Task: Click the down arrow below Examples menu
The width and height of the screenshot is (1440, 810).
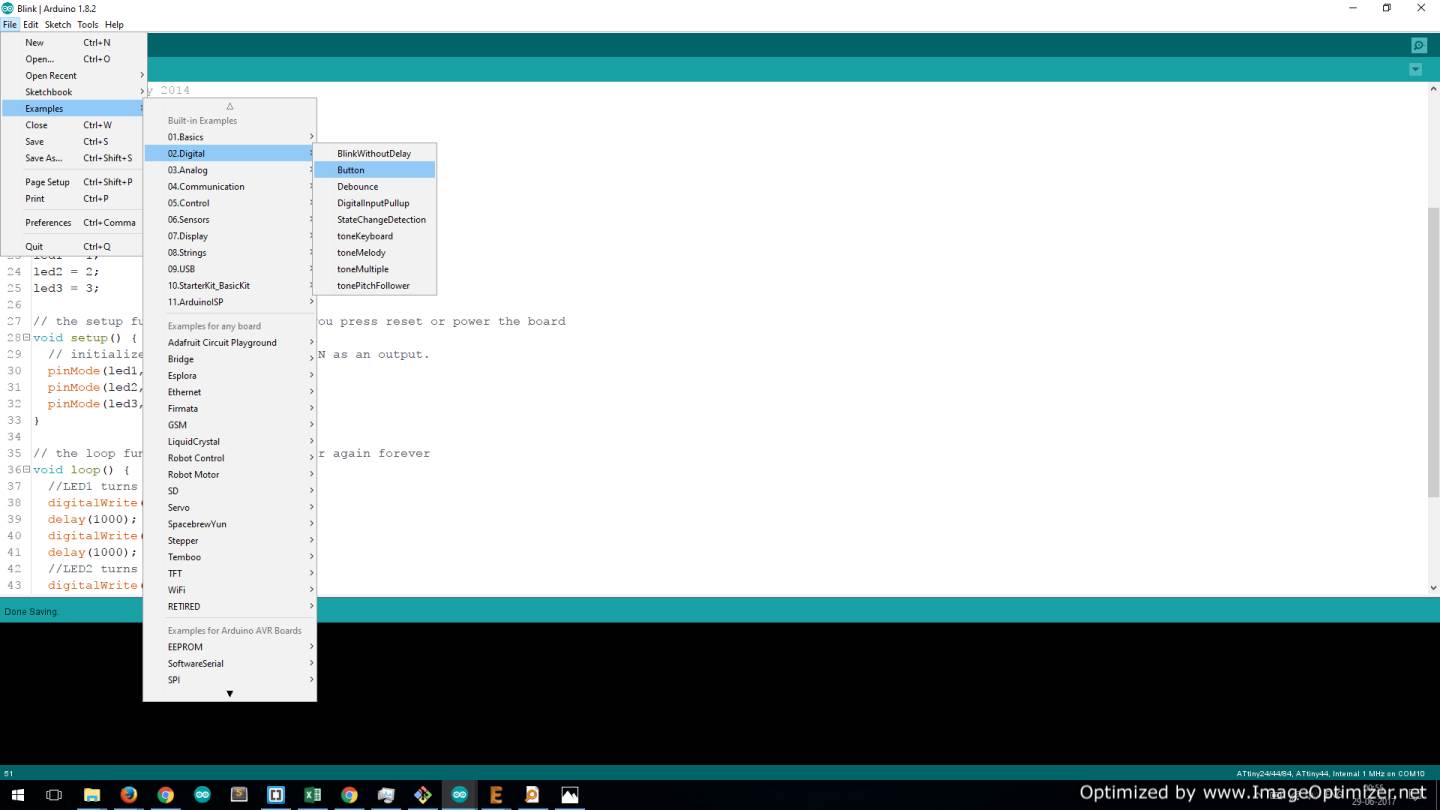Action: coord(230,693)
